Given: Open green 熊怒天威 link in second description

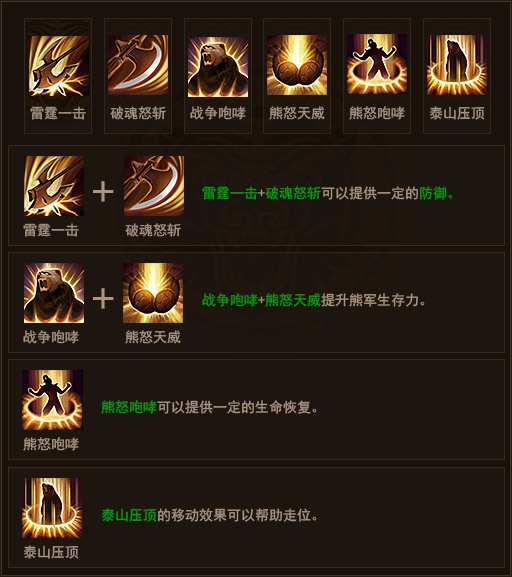Looking at the screenshot, I should (293, 300).
